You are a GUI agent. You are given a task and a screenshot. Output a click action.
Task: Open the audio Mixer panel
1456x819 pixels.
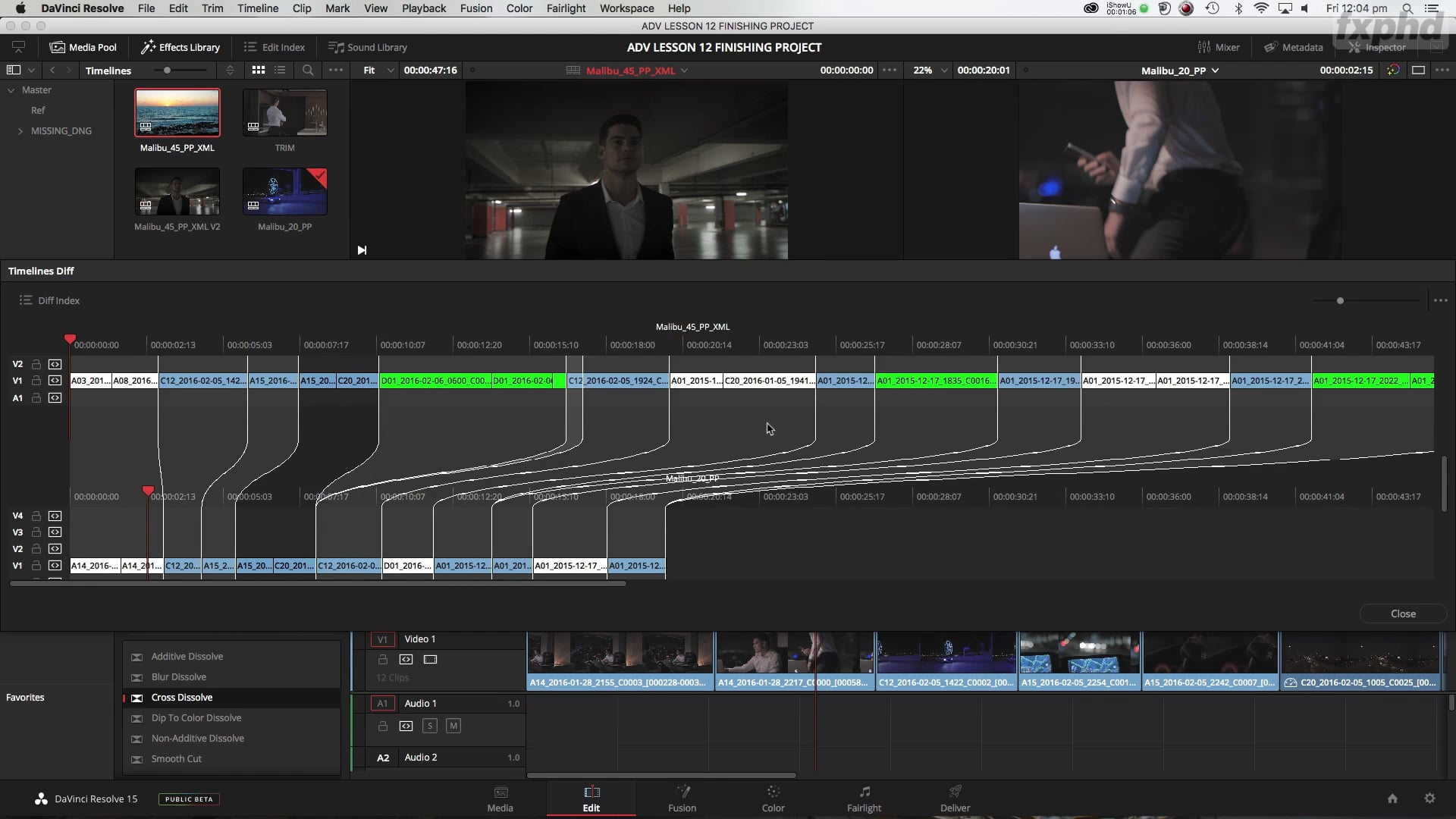(1219, 47)
